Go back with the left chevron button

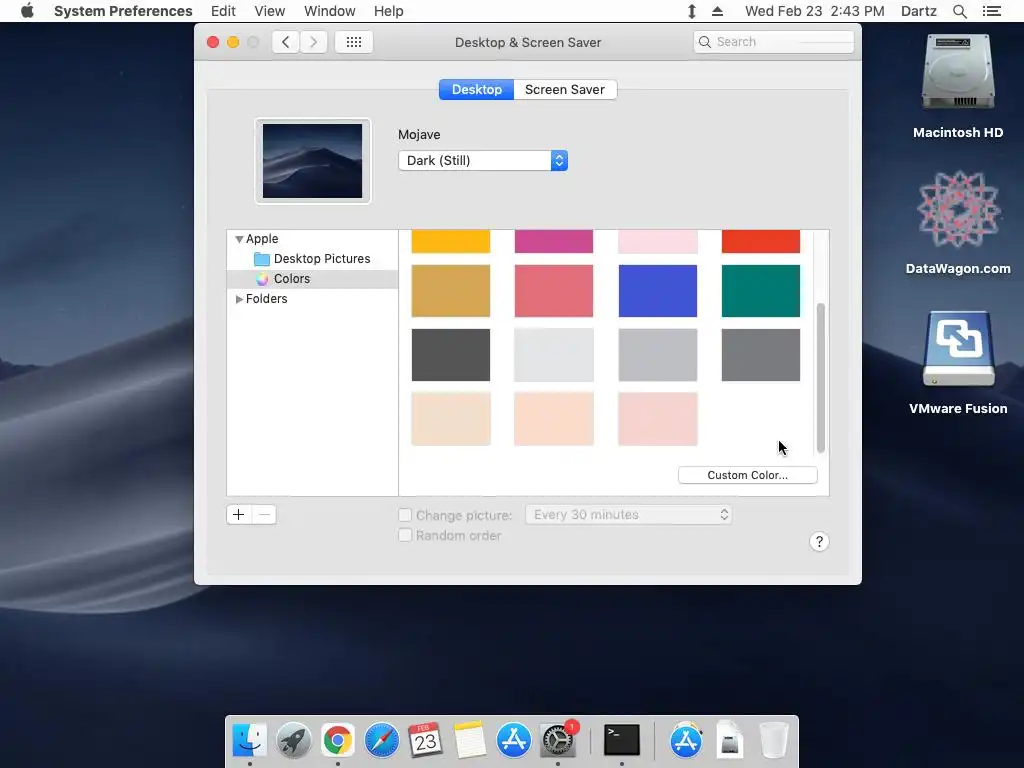(285, 42)
